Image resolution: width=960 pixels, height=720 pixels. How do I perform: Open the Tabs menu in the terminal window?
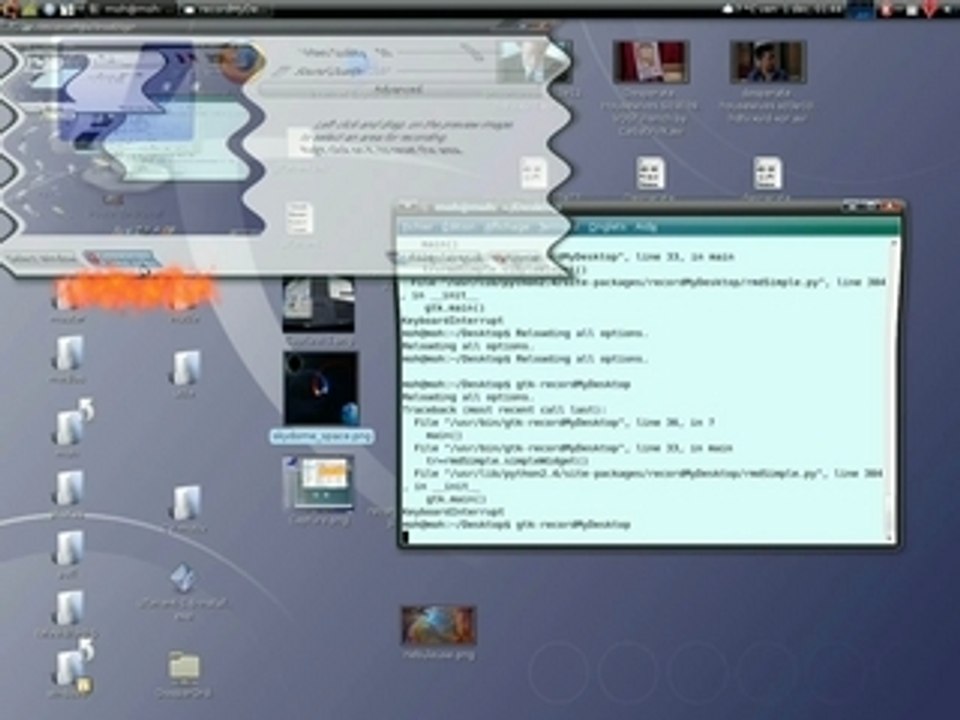pyautogui.click(x=606, y=227)
